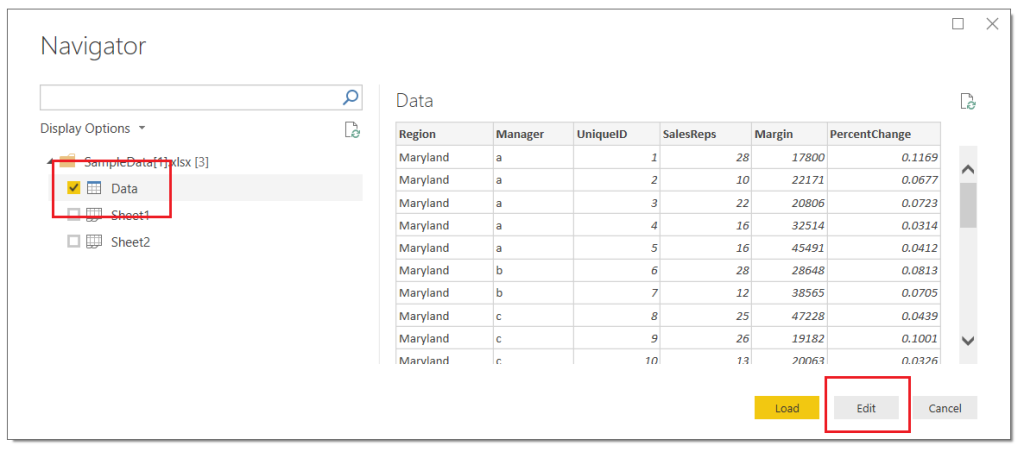Click the PercentChange cell 0.0723
The image size is (1024, 452).
884,202
